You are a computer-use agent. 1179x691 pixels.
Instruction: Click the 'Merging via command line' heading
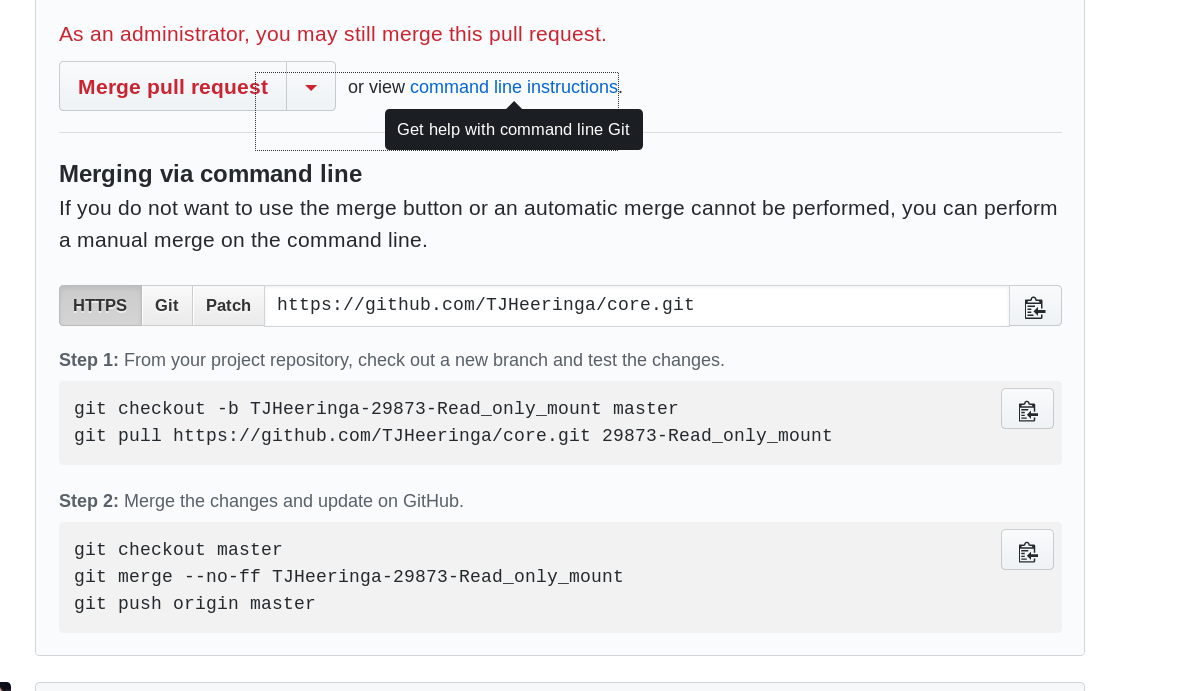pos(210,174)
